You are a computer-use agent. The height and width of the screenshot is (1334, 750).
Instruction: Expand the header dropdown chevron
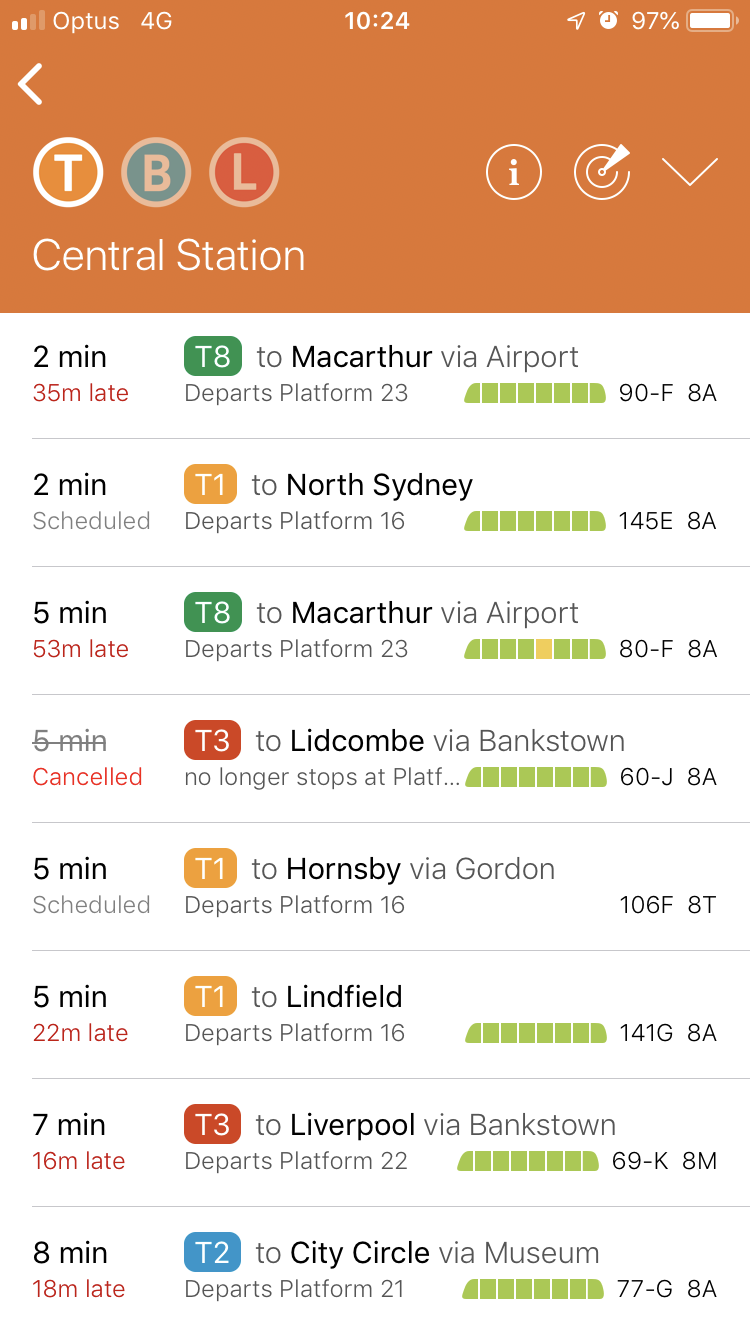pos(690,172)
